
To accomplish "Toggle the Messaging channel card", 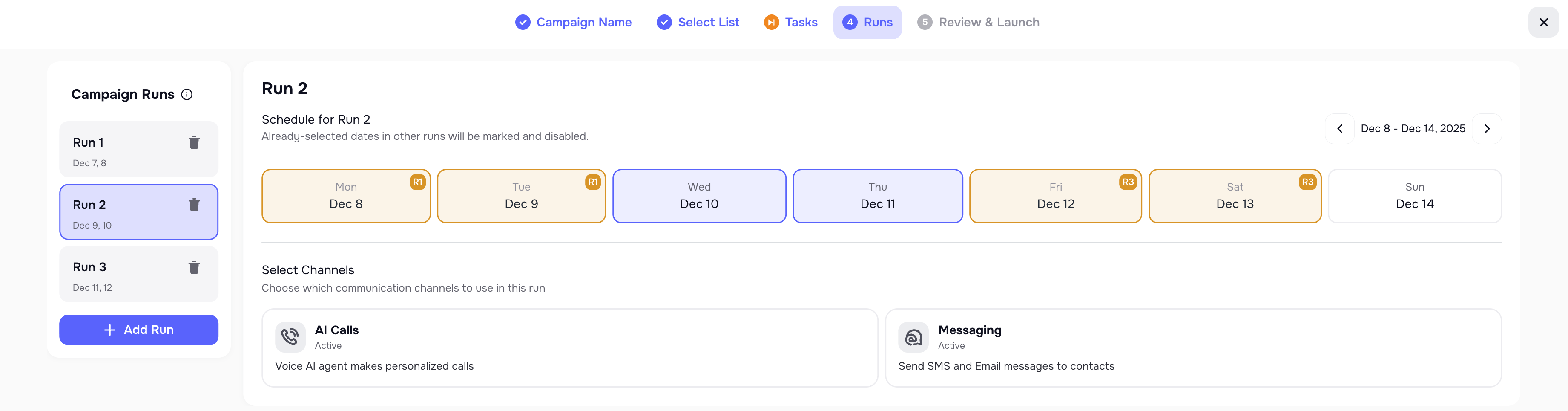I will [x=1192, y=347].
